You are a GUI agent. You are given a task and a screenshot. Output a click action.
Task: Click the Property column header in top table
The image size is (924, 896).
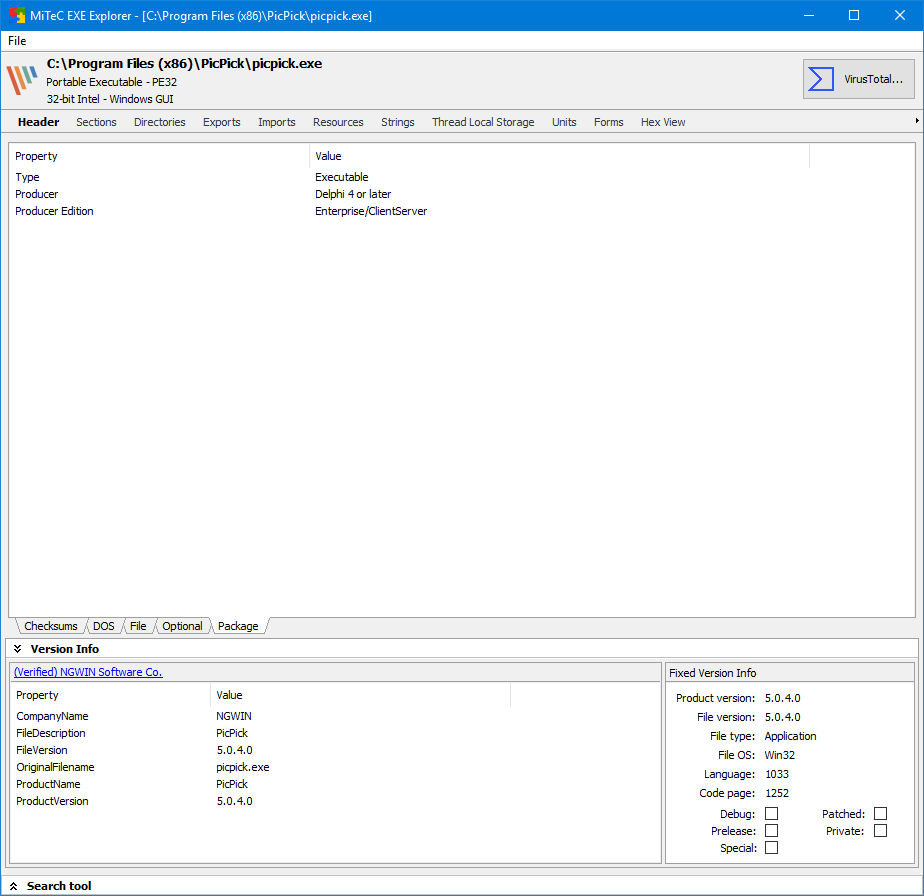159,156
